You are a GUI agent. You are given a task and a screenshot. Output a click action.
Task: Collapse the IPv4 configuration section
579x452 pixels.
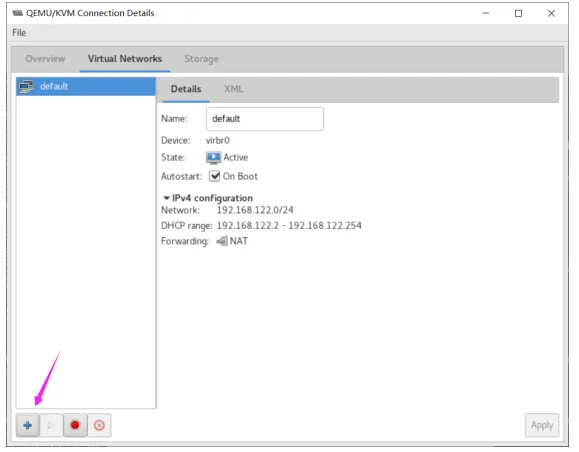click(167, 198)
